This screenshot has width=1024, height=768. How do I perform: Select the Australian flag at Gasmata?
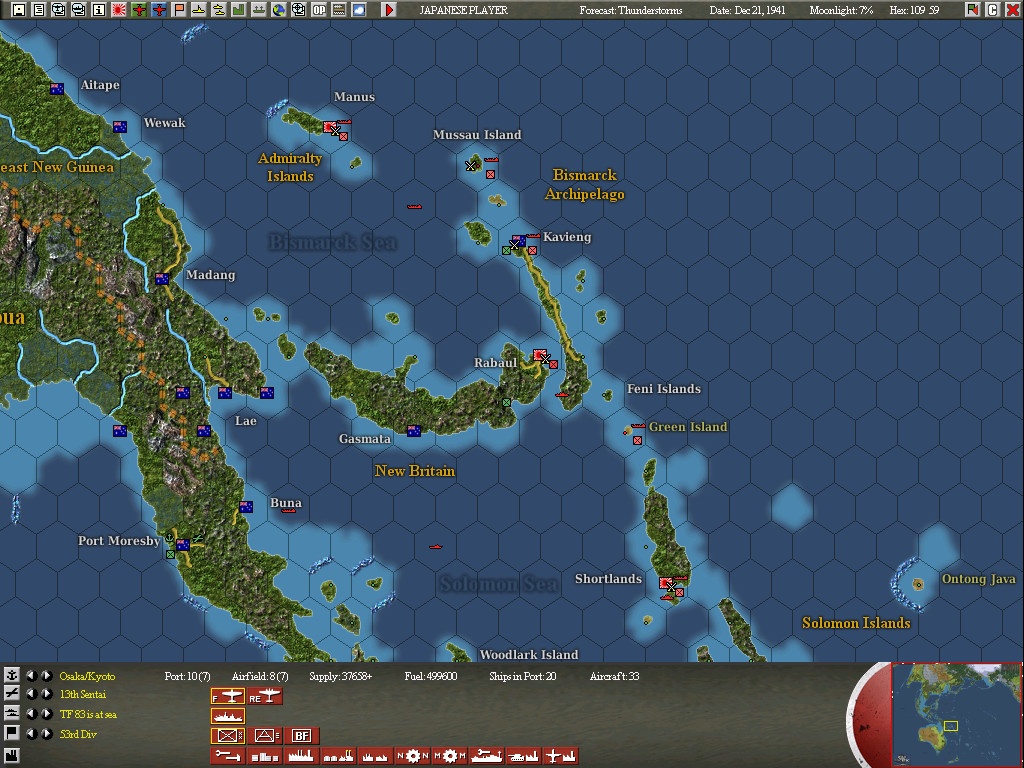click(413, 431)
